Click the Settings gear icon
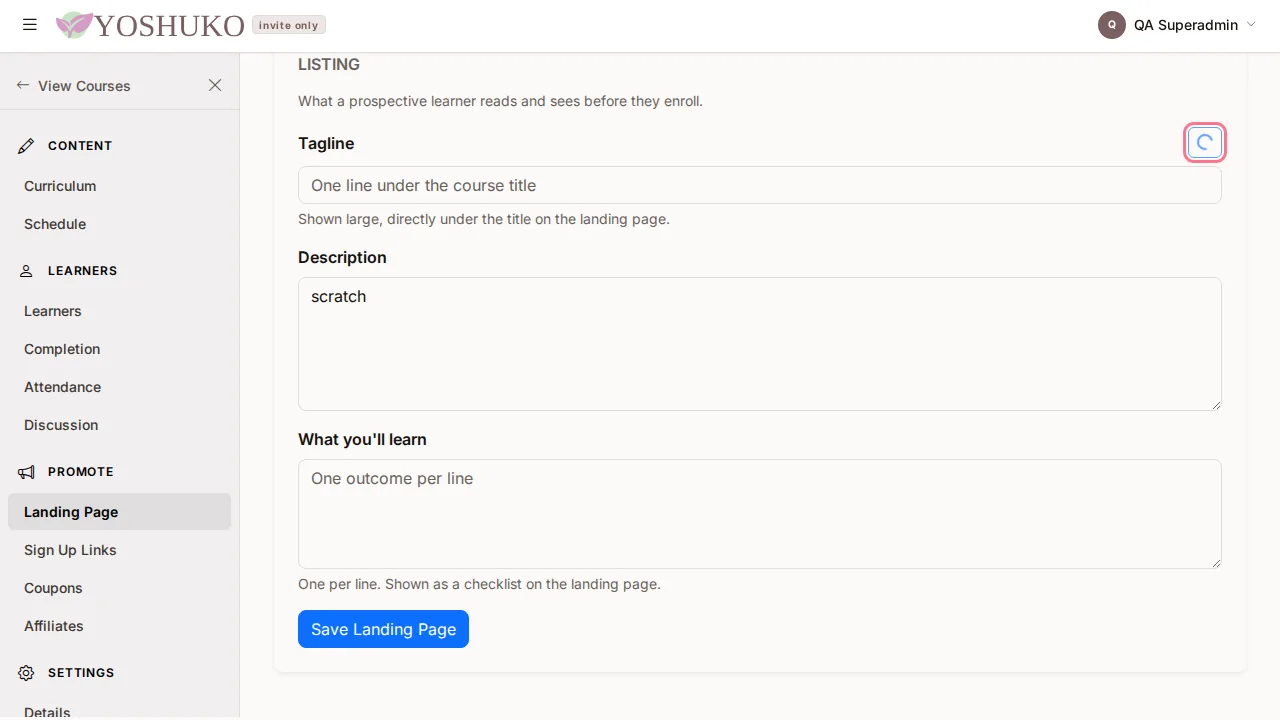The width and height of the screenshot is (1280, 720). click(27, 673)
